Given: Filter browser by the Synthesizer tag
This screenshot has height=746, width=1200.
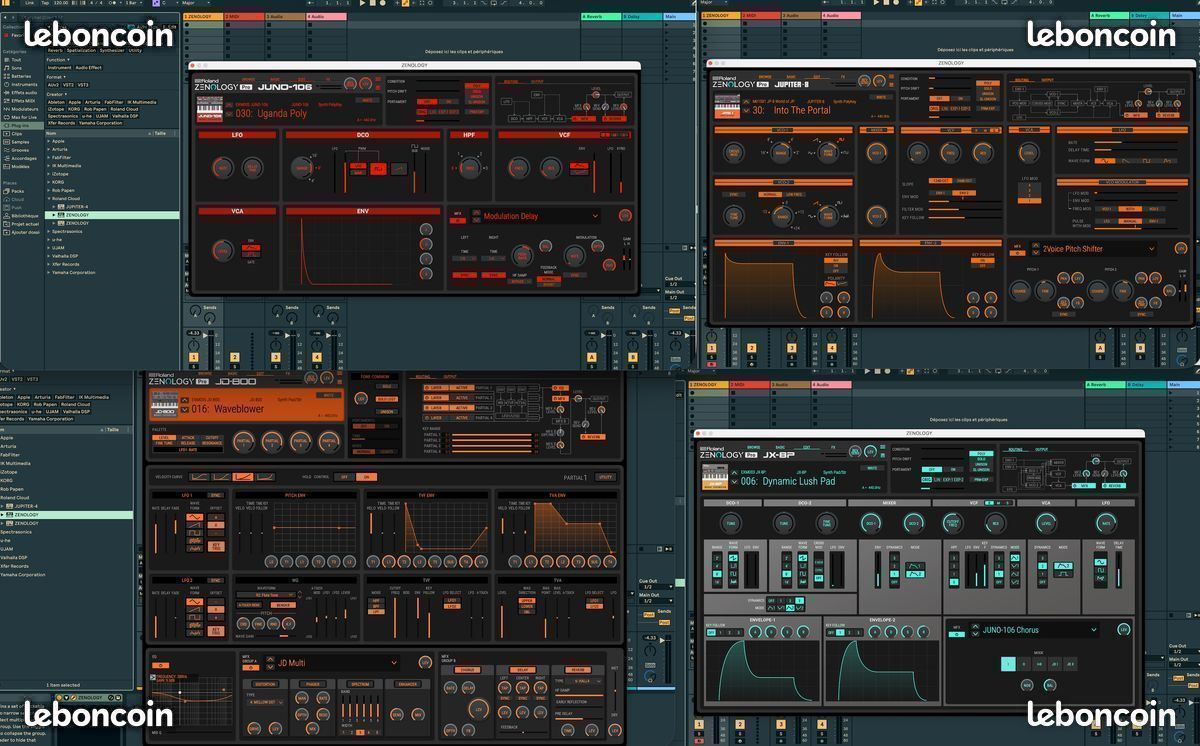Looking at the screenshot, I should 112,50.
